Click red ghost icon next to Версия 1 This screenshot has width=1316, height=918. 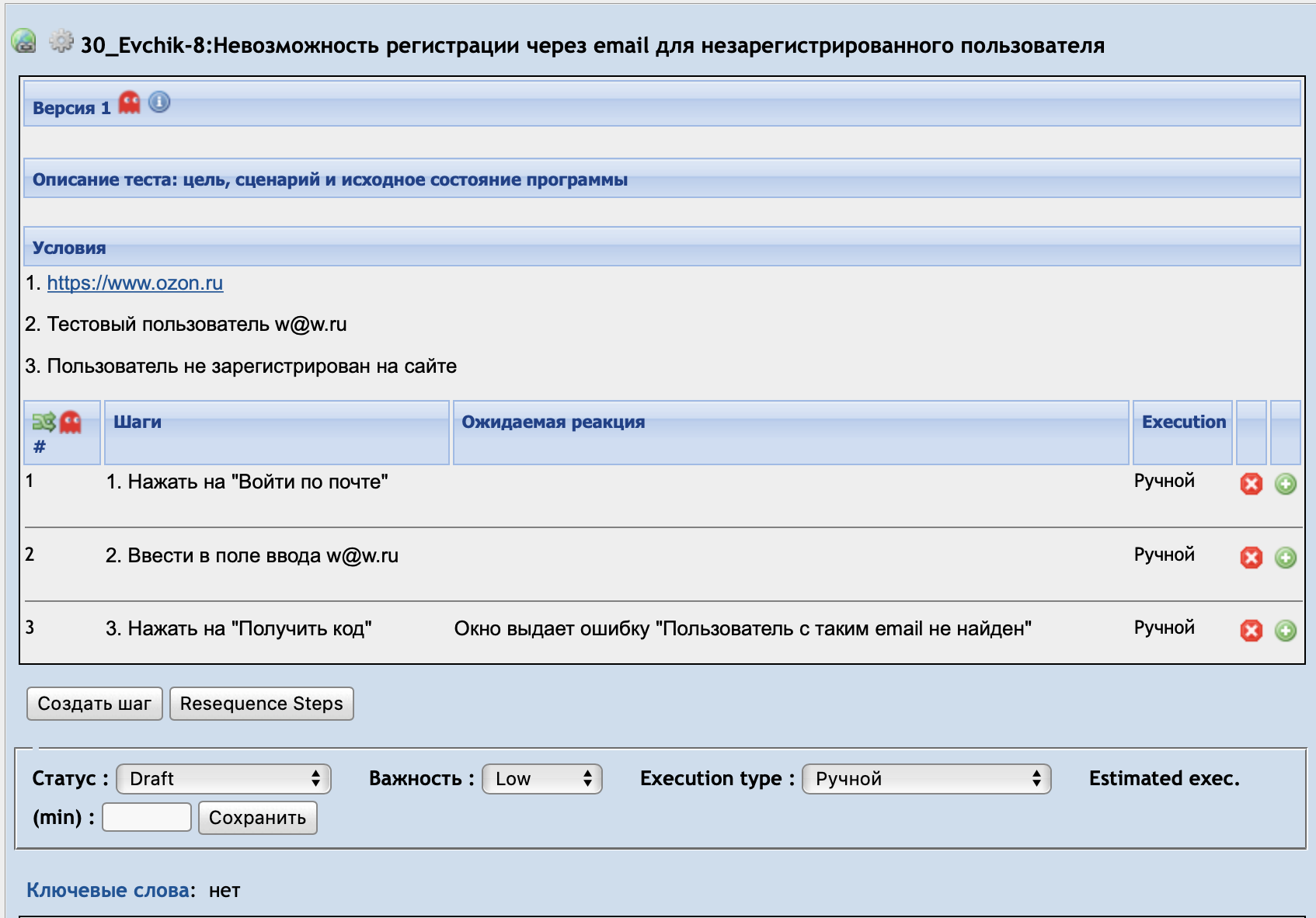(130, 103)
